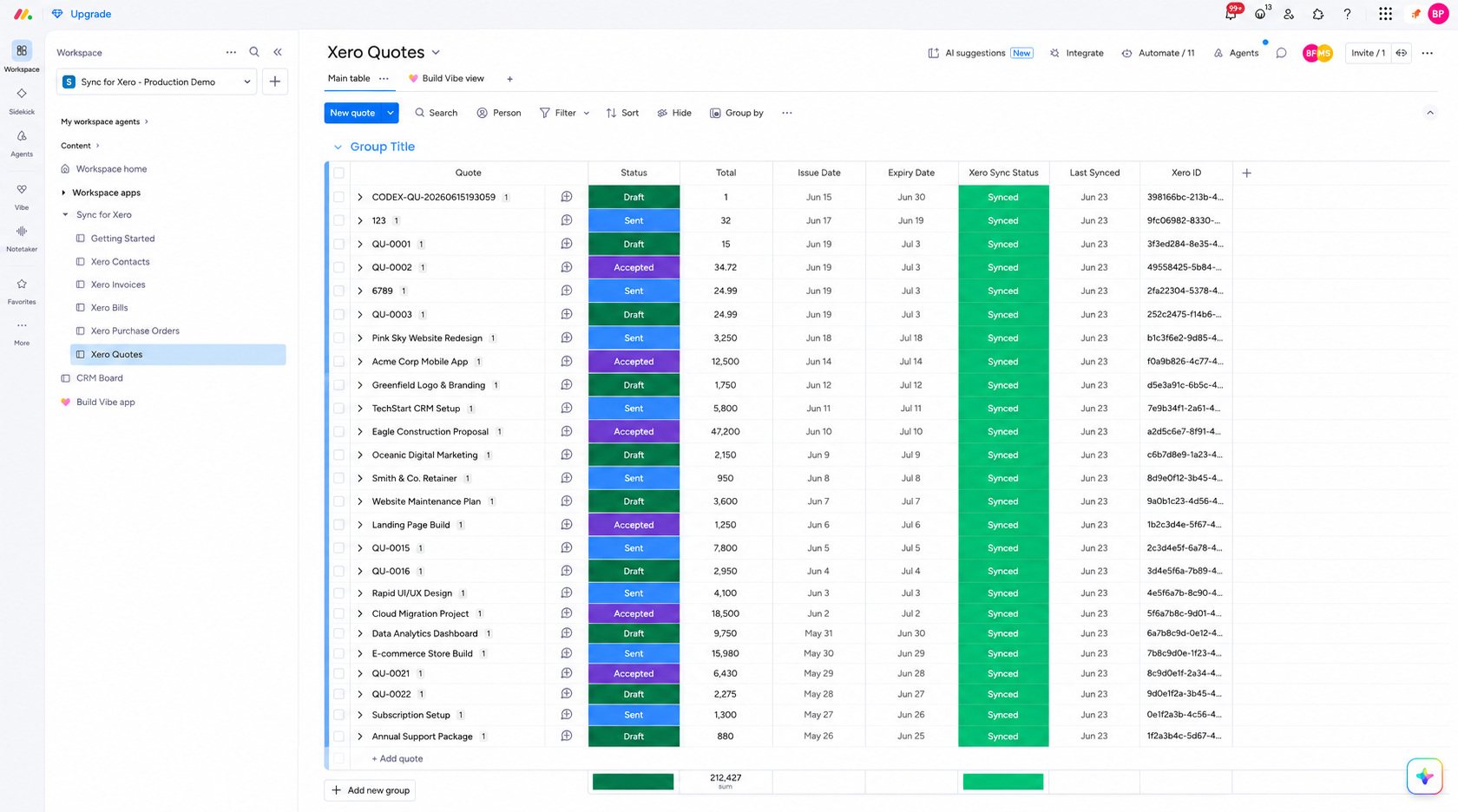The height and width of the screenshot is (812, 1458).
Task: Add a new board view with plus
Action: pos(510,79)
